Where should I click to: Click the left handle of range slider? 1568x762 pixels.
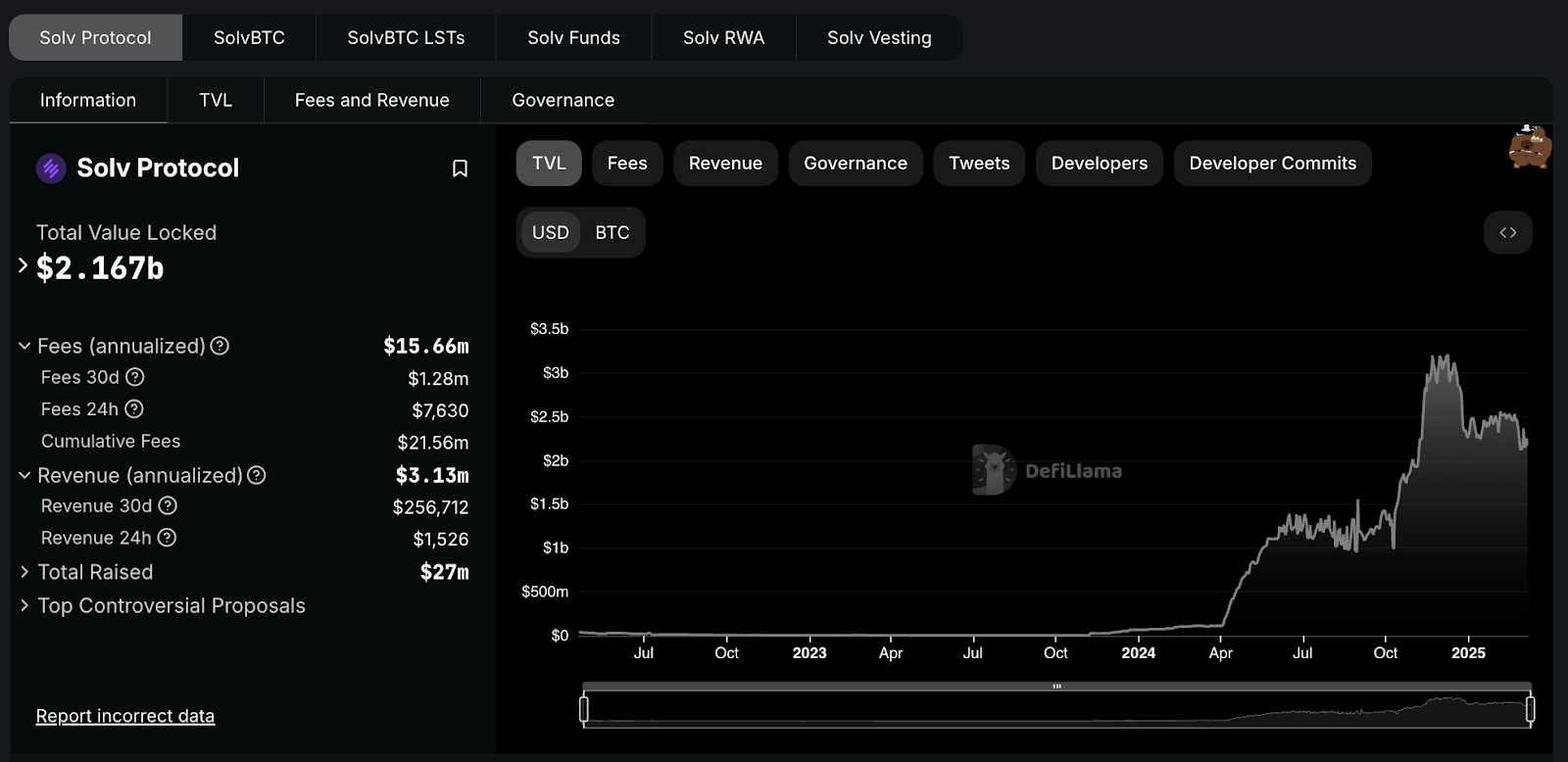click(x=584, y=708)
